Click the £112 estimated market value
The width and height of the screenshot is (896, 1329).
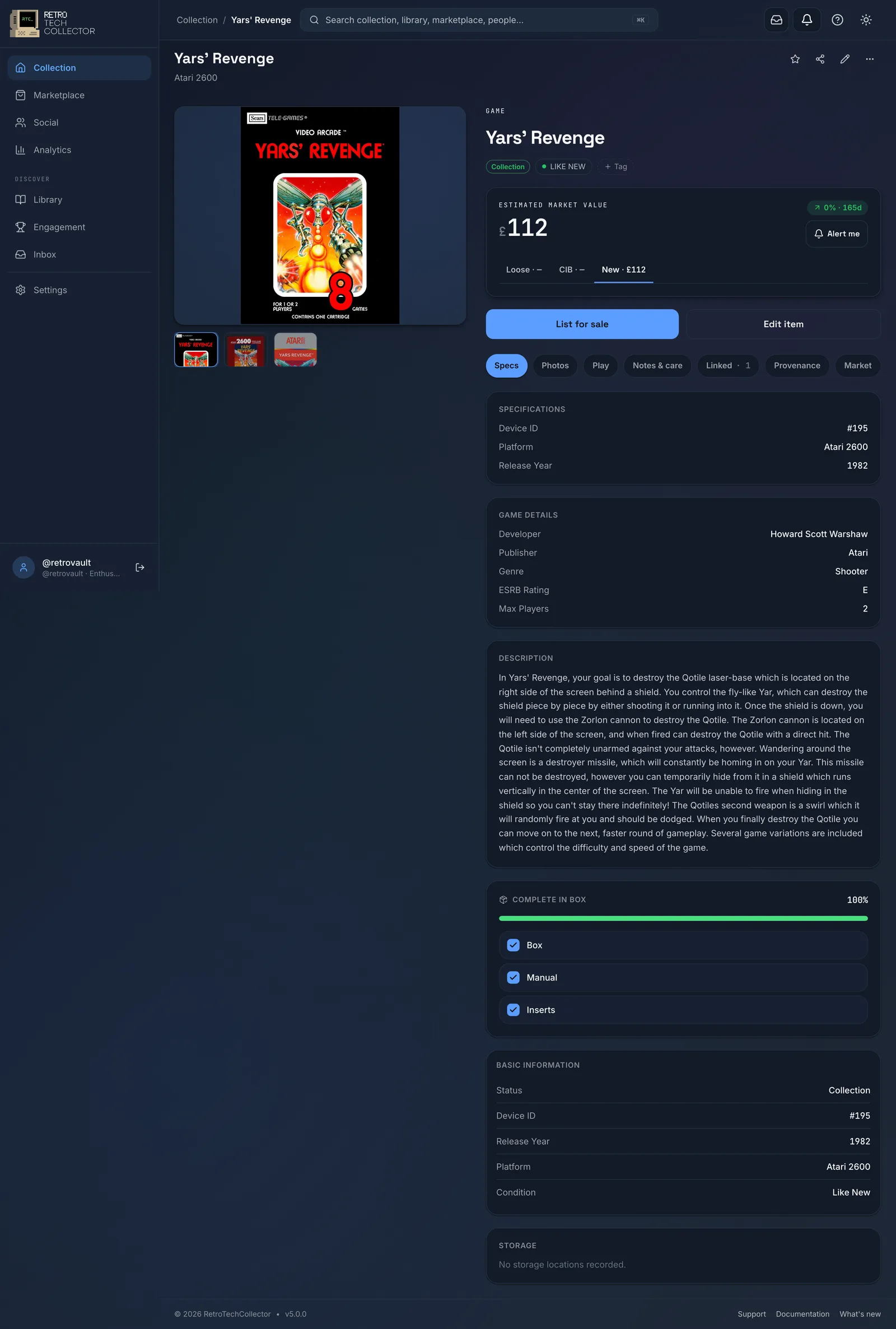(x=523, y=228)
